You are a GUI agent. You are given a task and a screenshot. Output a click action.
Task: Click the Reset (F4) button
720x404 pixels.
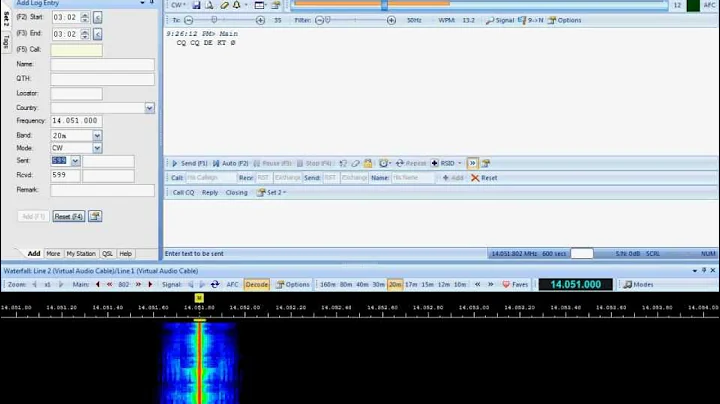coord(68,216)
